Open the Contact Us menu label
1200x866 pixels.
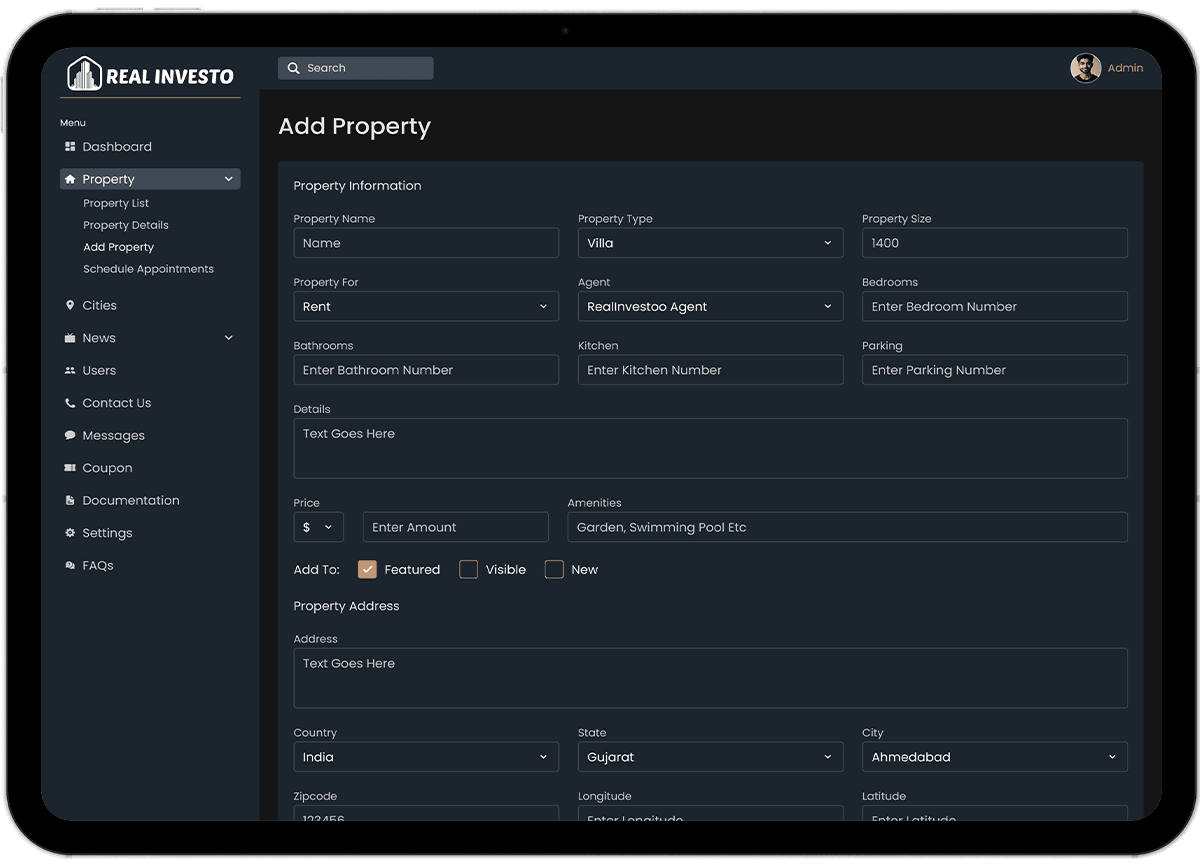tap(117, 403)
